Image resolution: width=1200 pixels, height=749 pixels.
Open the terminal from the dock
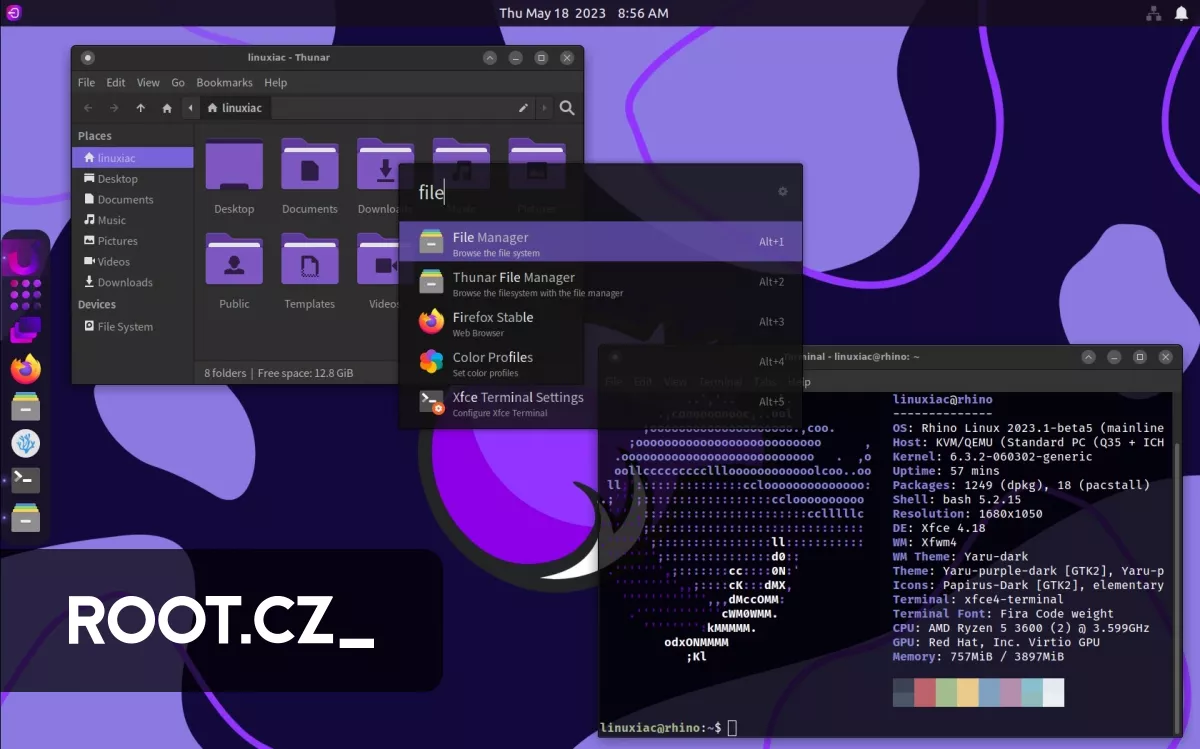click(25, 481)
